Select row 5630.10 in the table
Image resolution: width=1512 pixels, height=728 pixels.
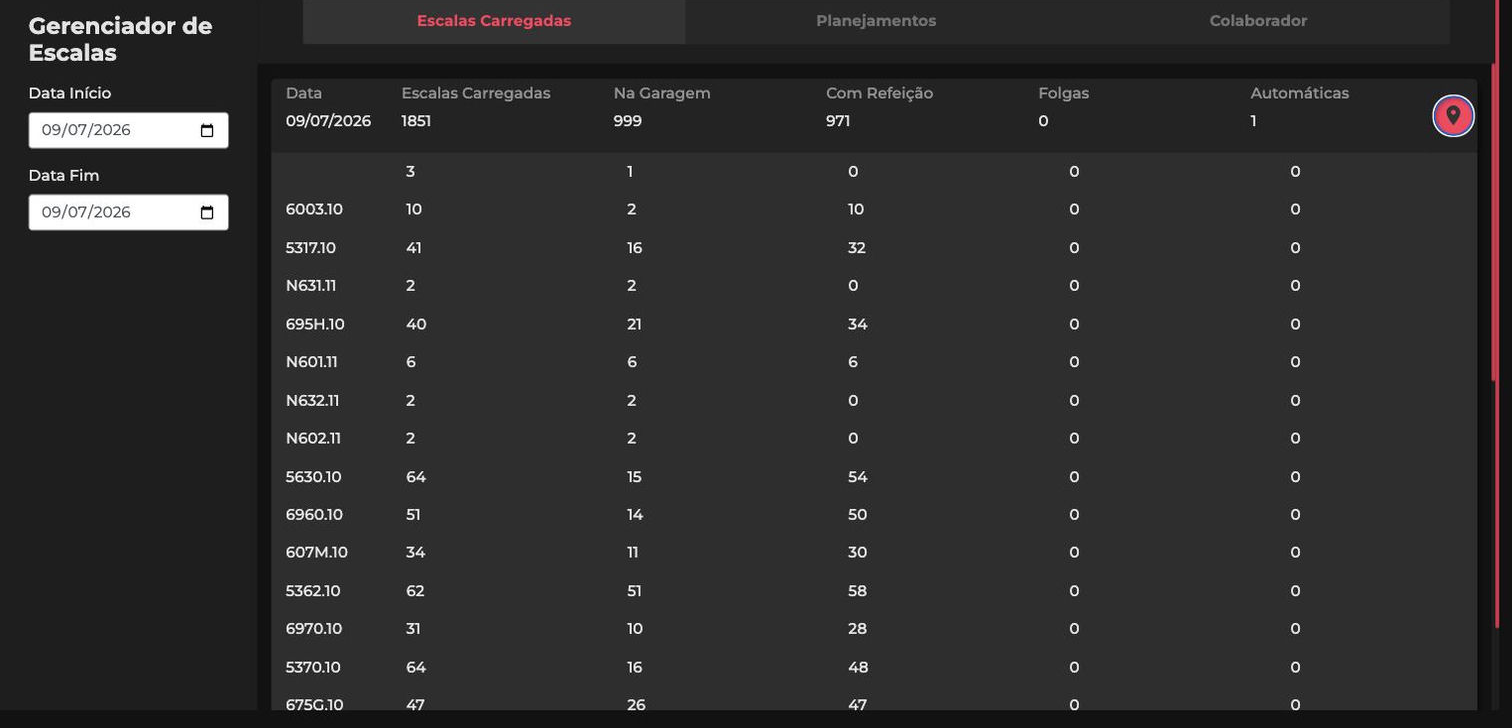(x=874, y=477)
